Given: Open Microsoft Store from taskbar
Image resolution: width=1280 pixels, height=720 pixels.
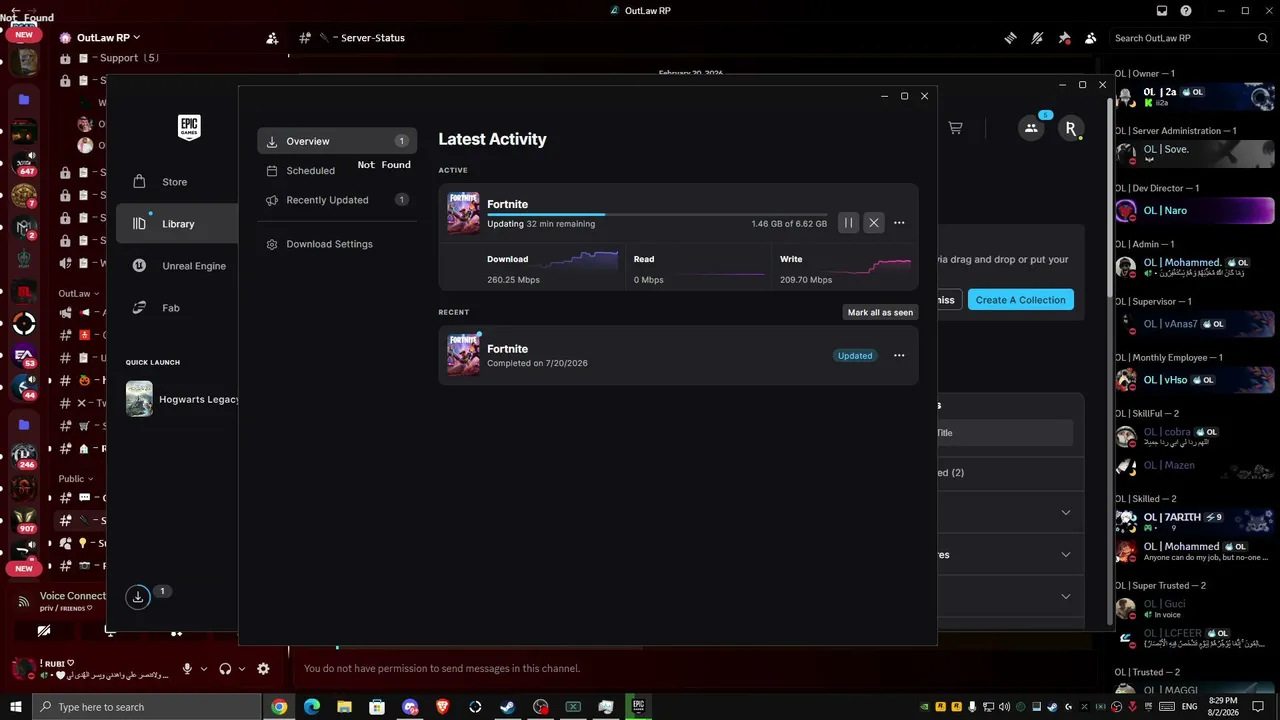Looking at the screenshot, I should coord(377,707).
